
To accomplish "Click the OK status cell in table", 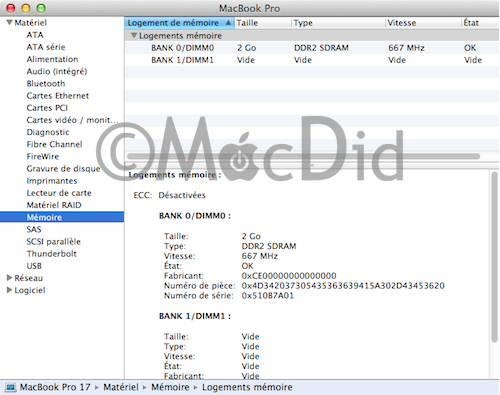I will 470,48.
